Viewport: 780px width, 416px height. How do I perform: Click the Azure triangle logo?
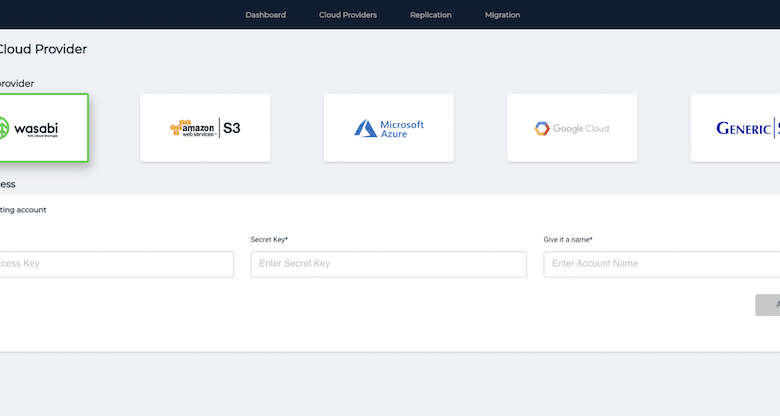(x=366, y=128)
